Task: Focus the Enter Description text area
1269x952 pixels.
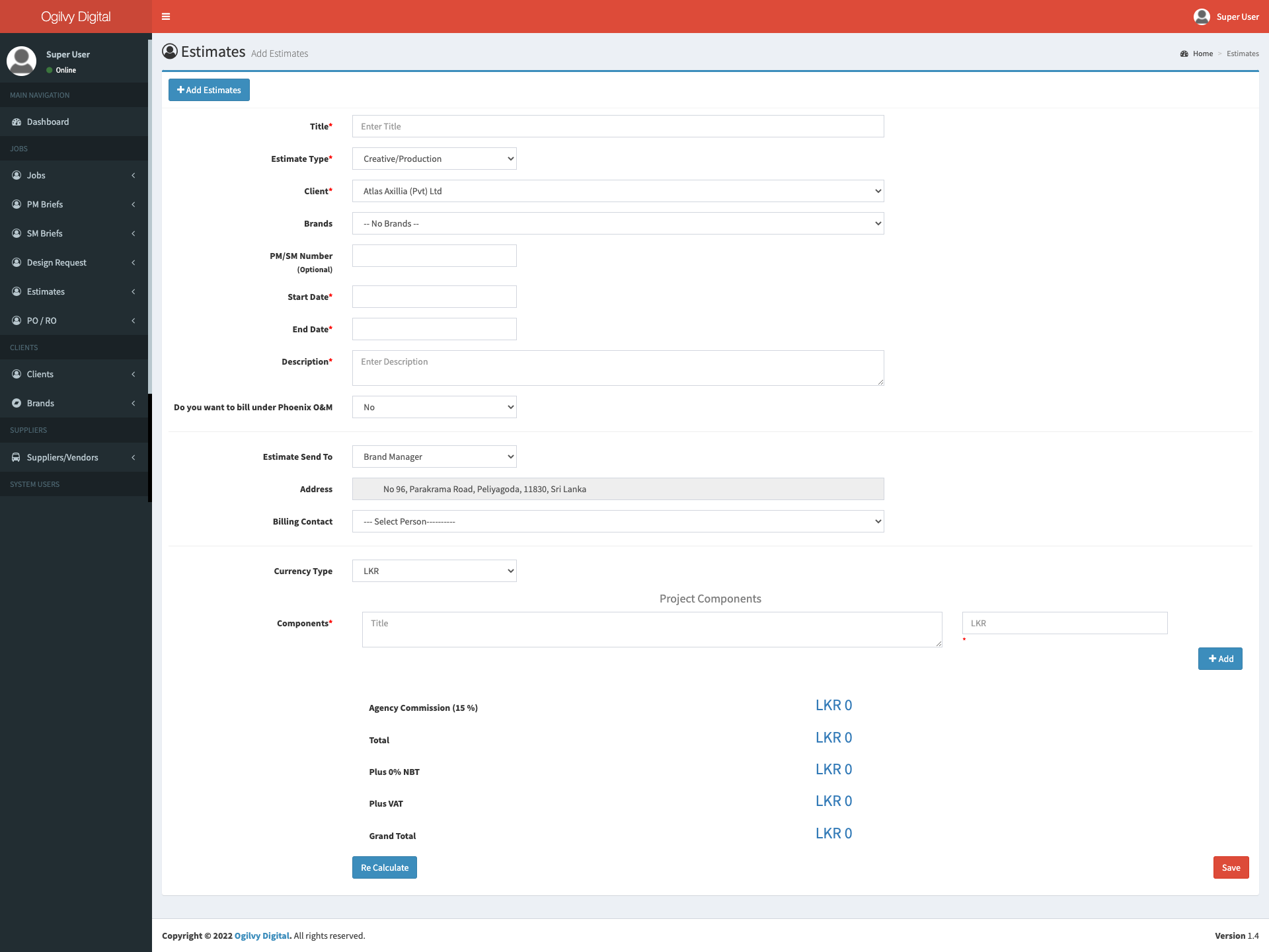Action: point(618,368)
